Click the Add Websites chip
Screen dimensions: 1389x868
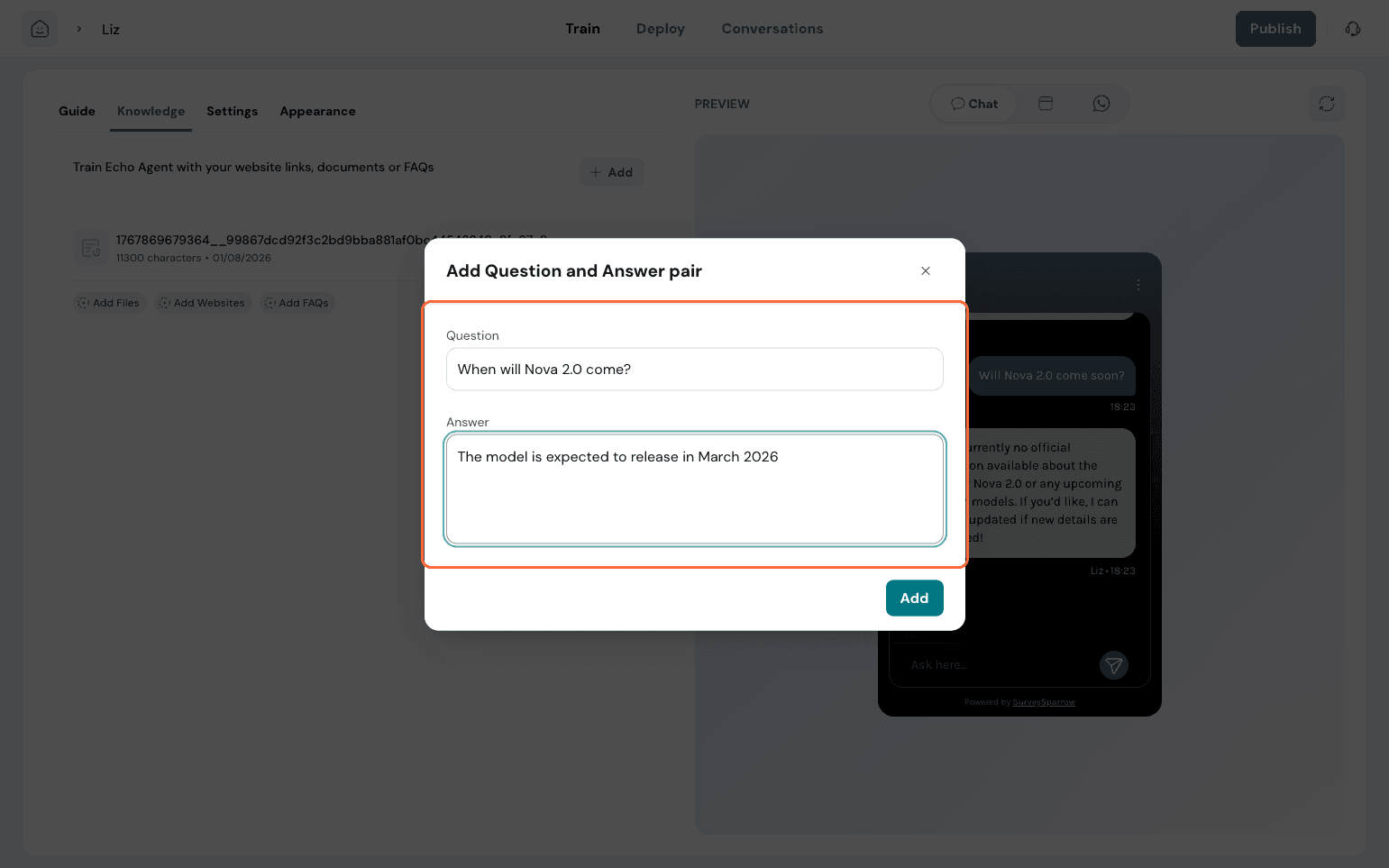(202, 303)
